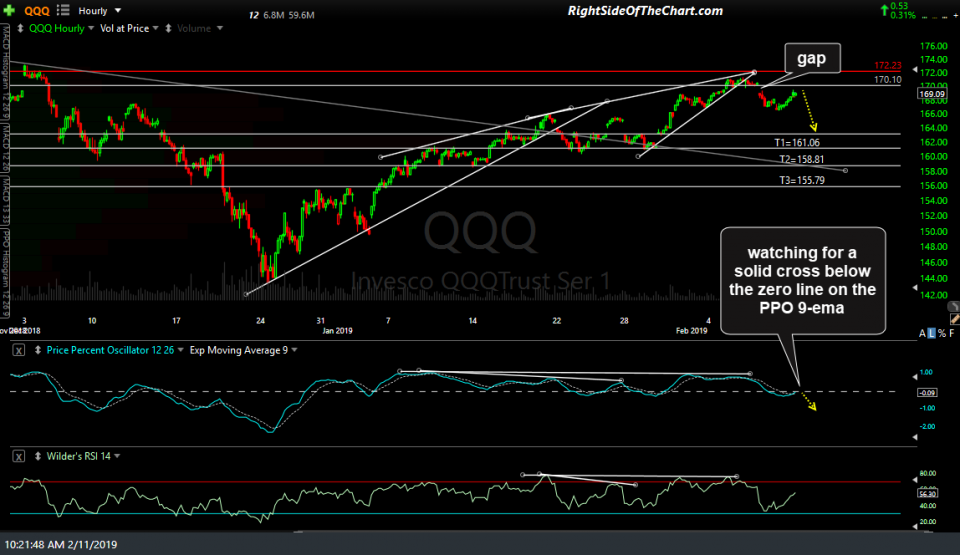Open the symbol list icon beside QQQ

[63, 10]
